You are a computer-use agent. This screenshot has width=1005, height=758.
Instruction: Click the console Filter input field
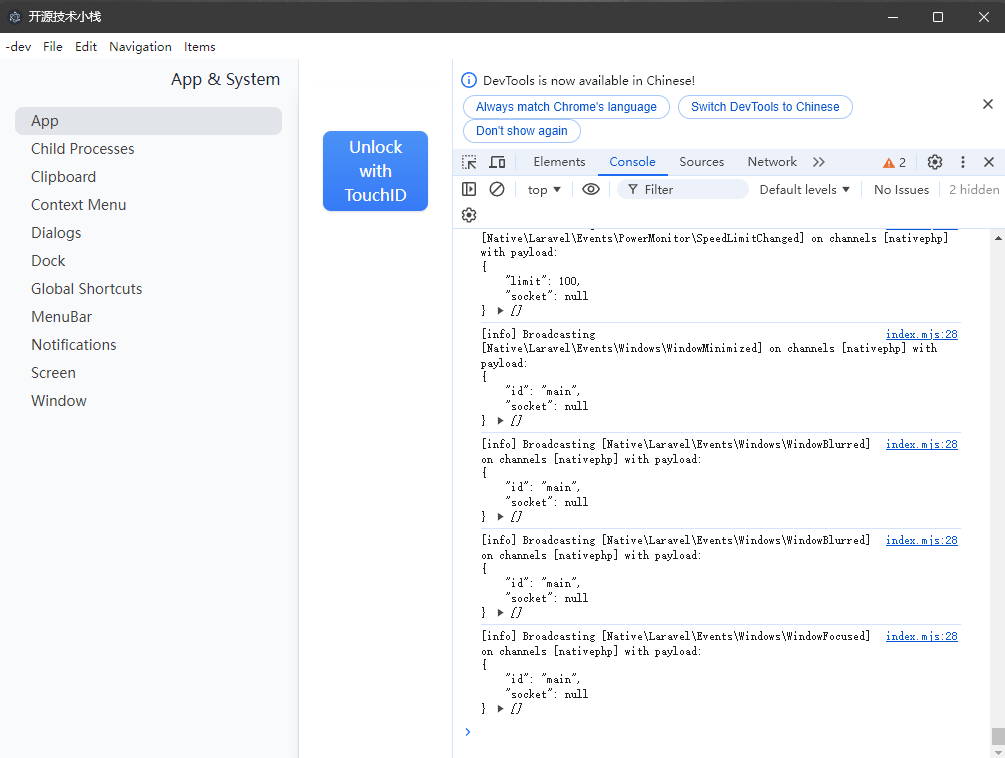pos(683,190)
